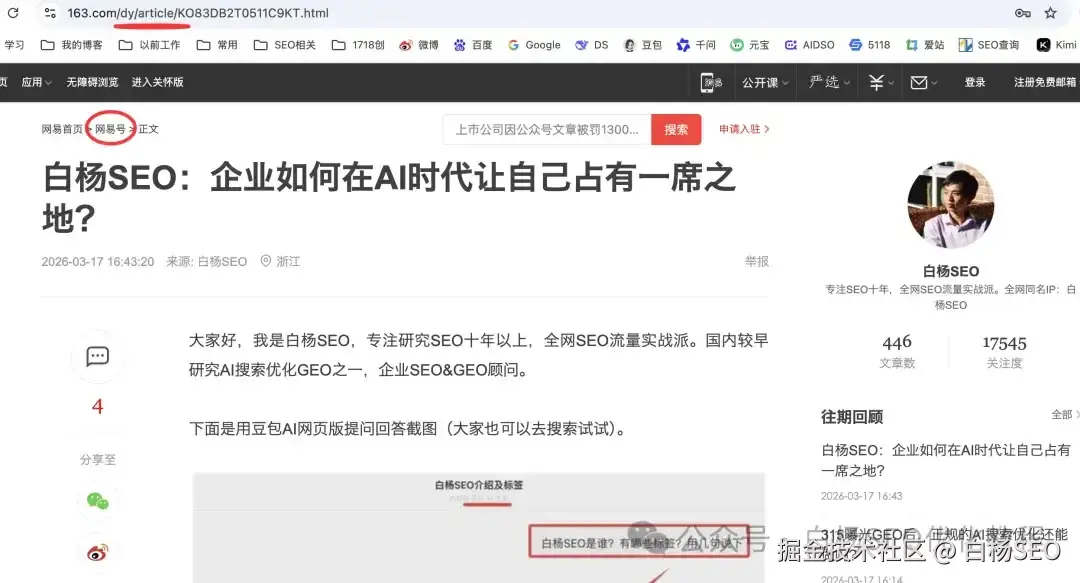
Task: Click 登录 to sign in
Action: tap(975, 82)
